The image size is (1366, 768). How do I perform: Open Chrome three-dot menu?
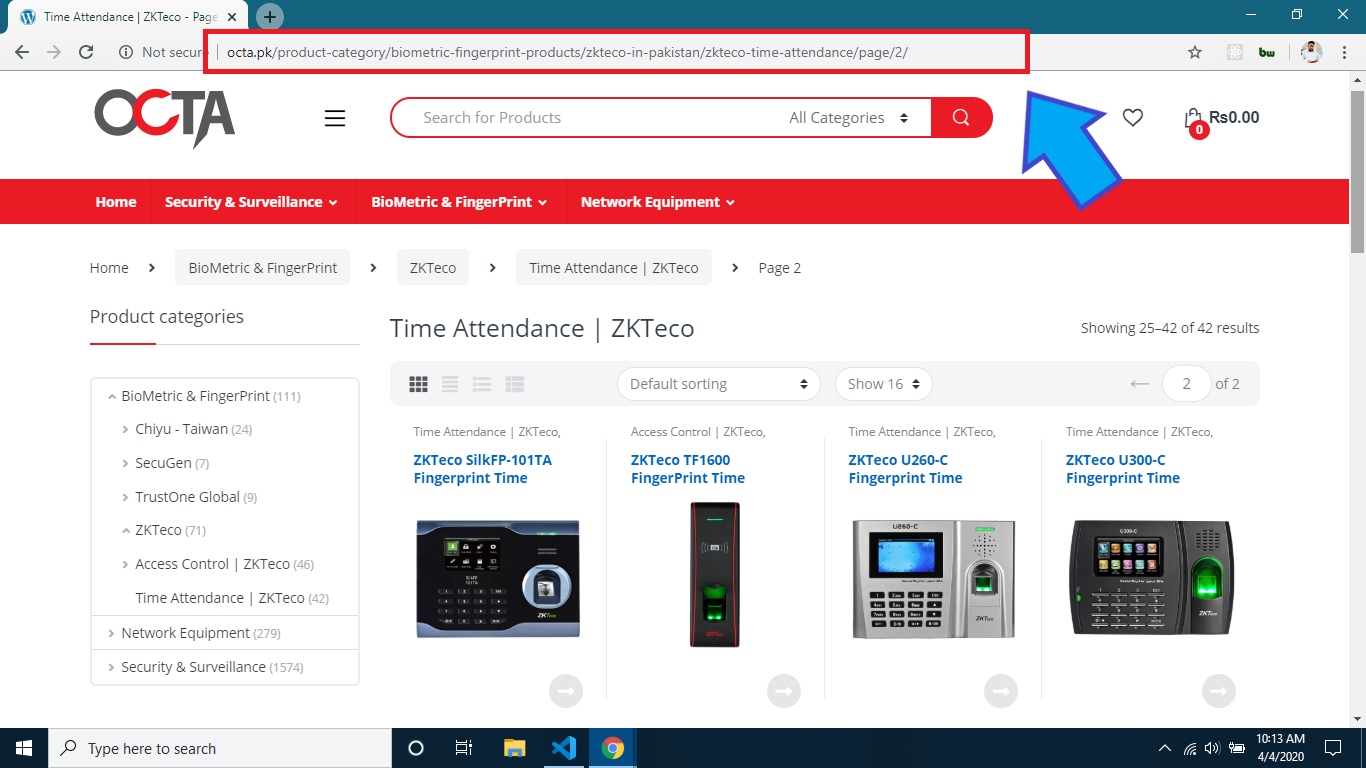pos(1345,52)
